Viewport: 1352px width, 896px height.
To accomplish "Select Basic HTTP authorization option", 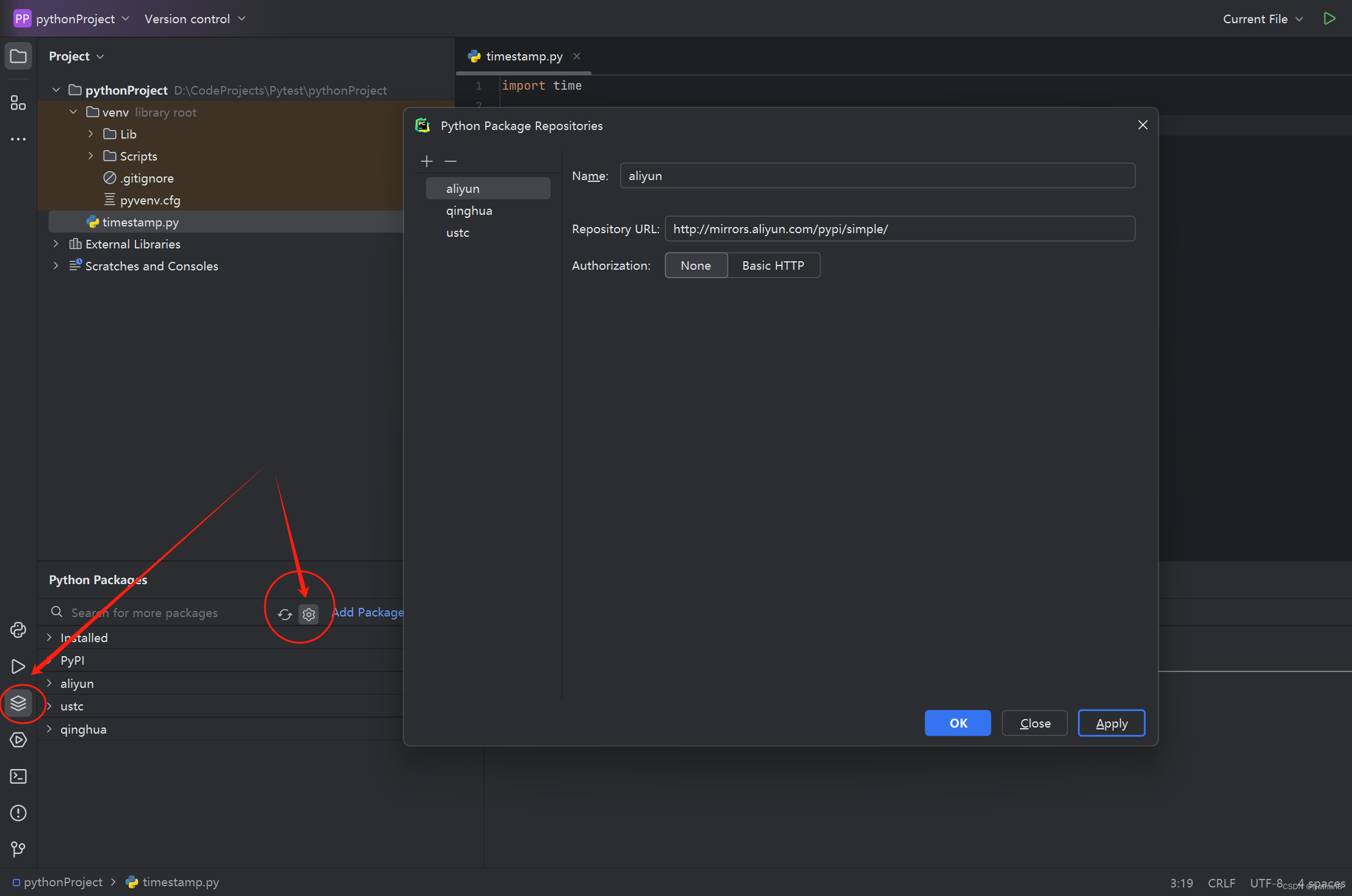I will (773, 266).
